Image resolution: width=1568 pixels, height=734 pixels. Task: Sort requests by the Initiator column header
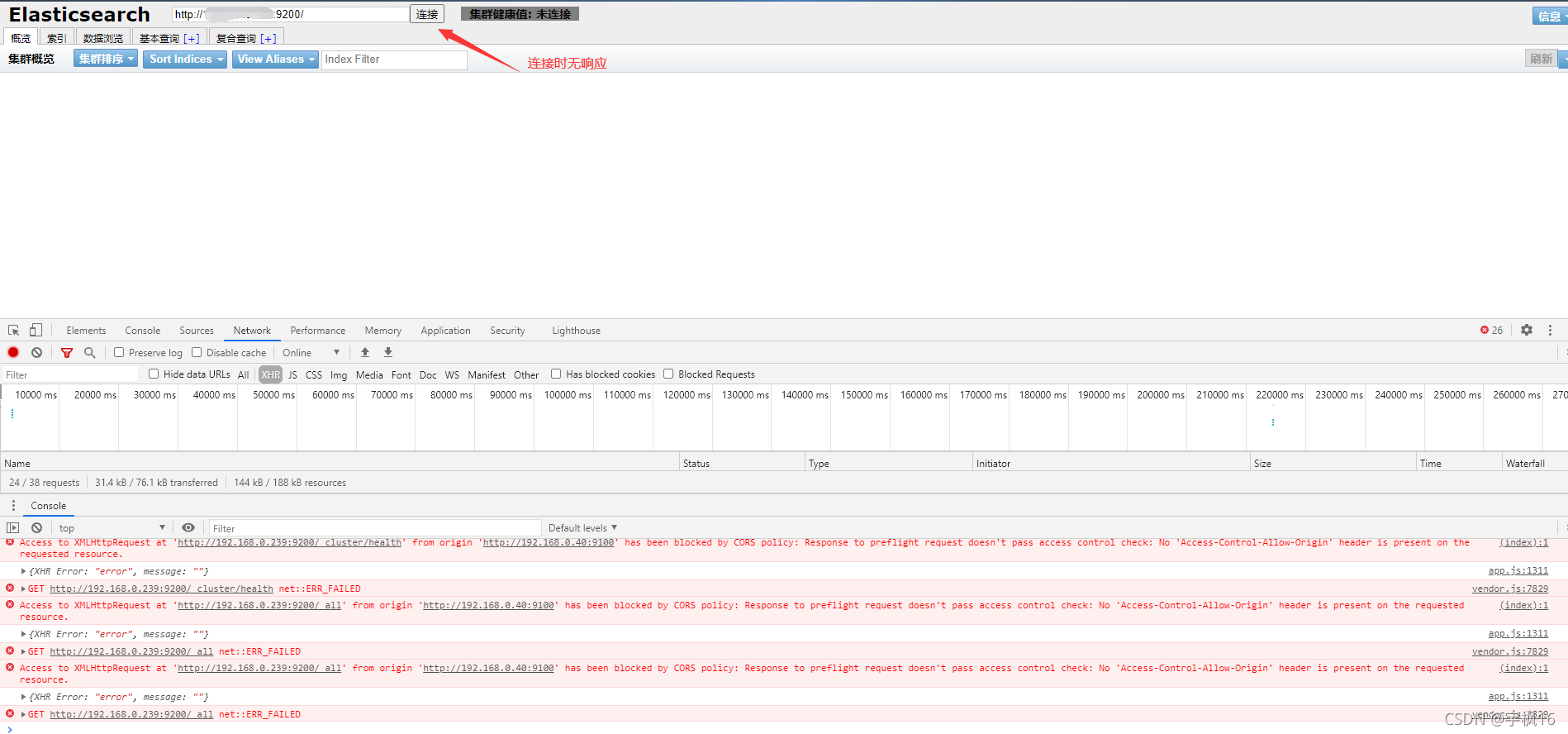click(x=1110, y=463)
